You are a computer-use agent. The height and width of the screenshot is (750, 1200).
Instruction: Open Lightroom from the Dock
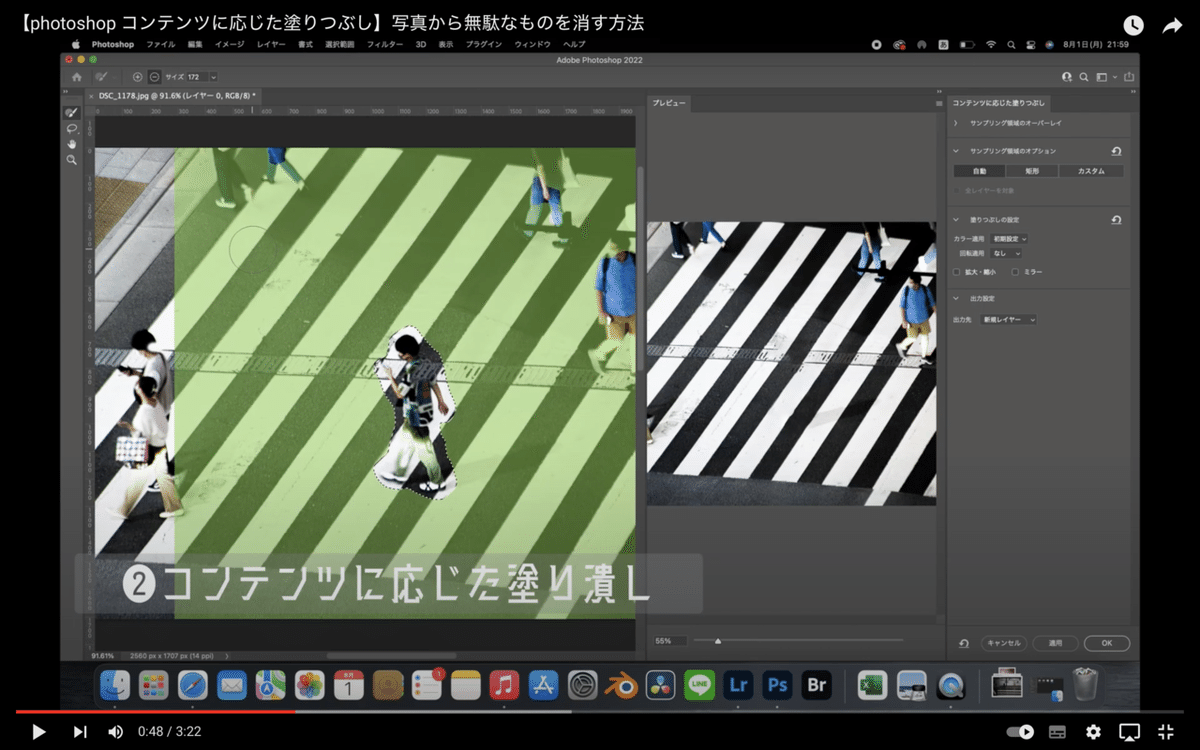point(738,685)
